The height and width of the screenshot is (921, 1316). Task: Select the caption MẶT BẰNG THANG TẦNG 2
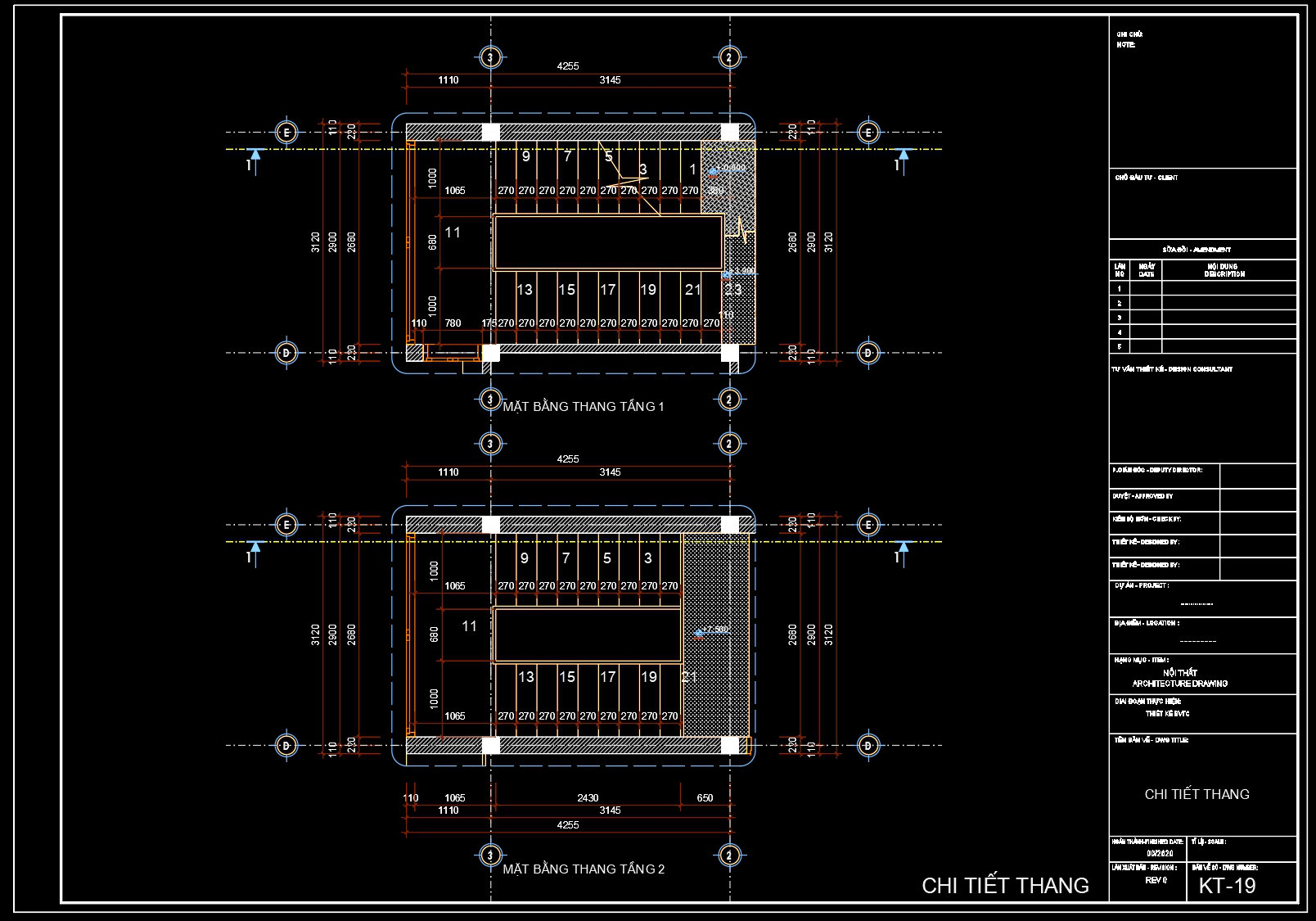click(584, 869)
